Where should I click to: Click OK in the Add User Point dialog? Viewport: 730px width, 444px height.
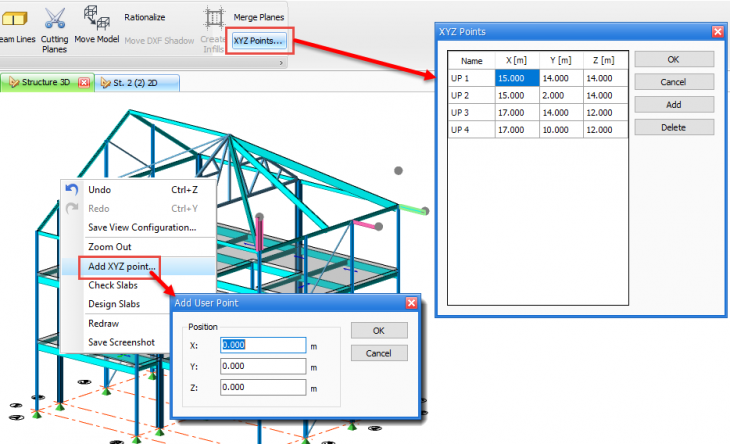tap(379, 330)
